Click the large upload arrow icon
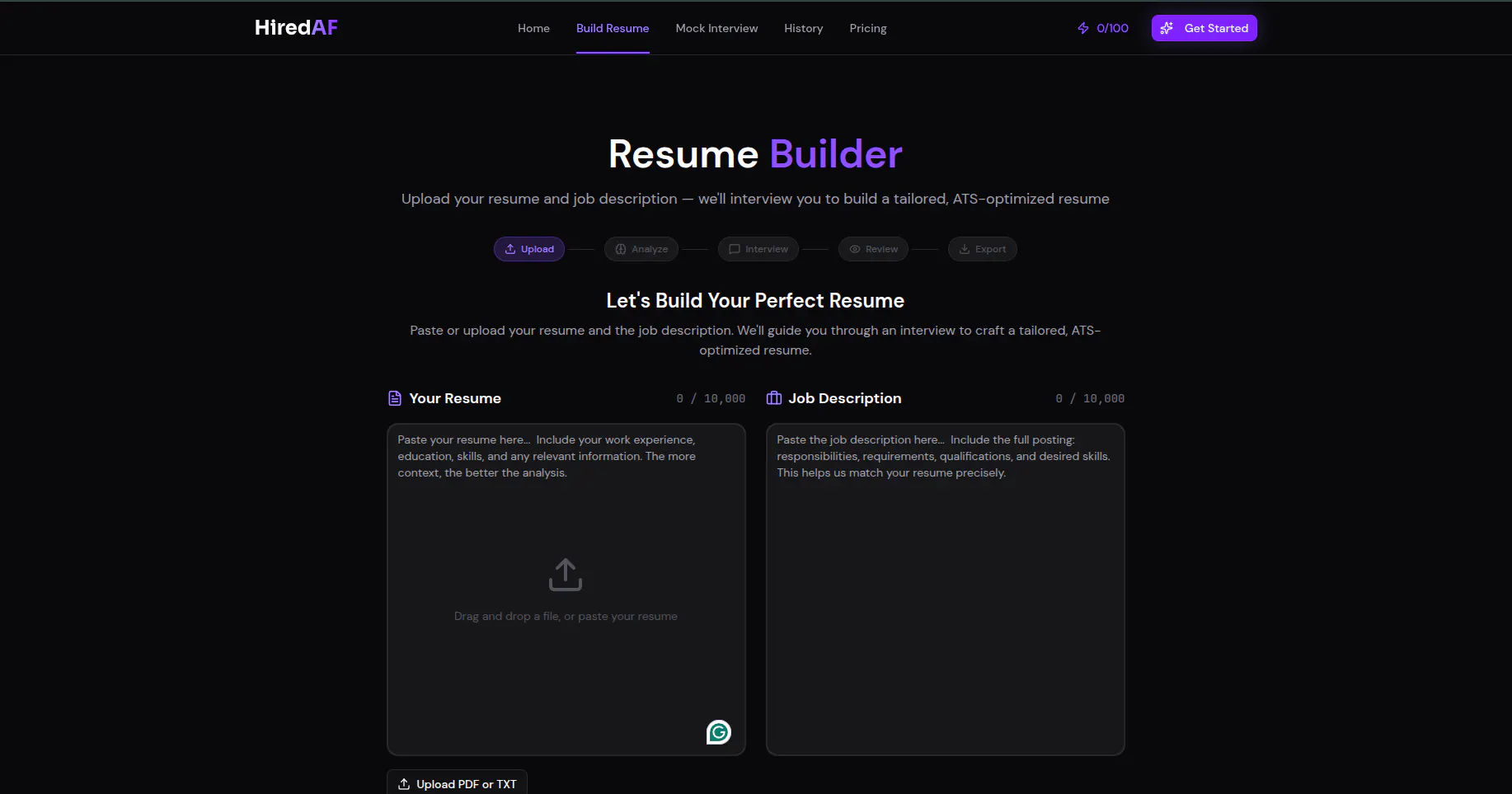 566,575
